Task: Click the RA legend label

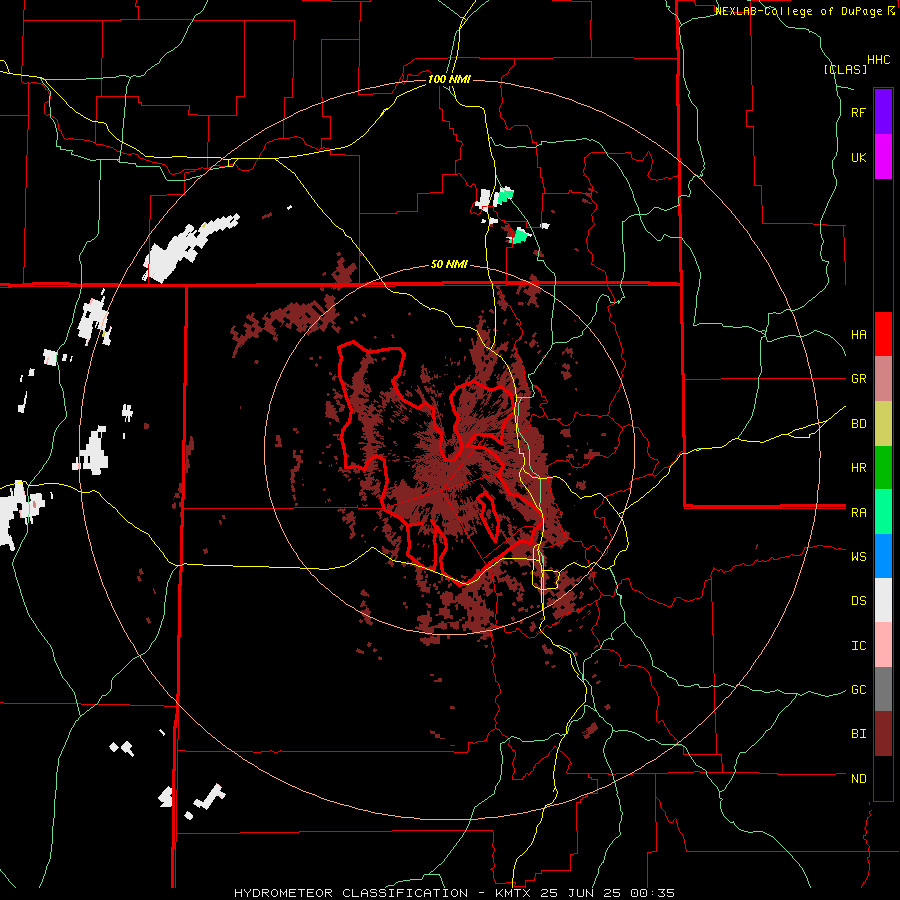Action: coord(858,513)
